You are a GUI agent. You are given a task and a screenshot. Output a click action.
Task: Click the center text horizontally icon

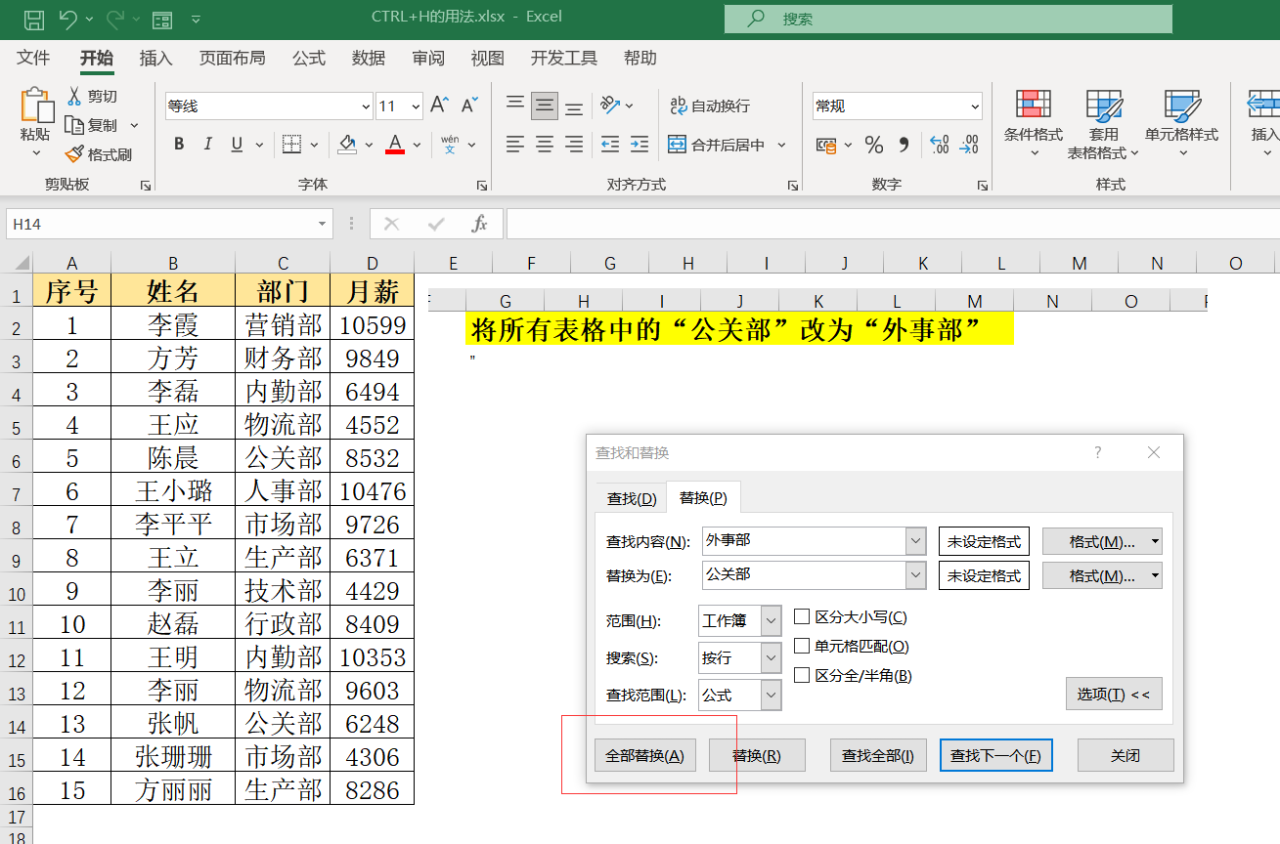(x=545, y=144)
